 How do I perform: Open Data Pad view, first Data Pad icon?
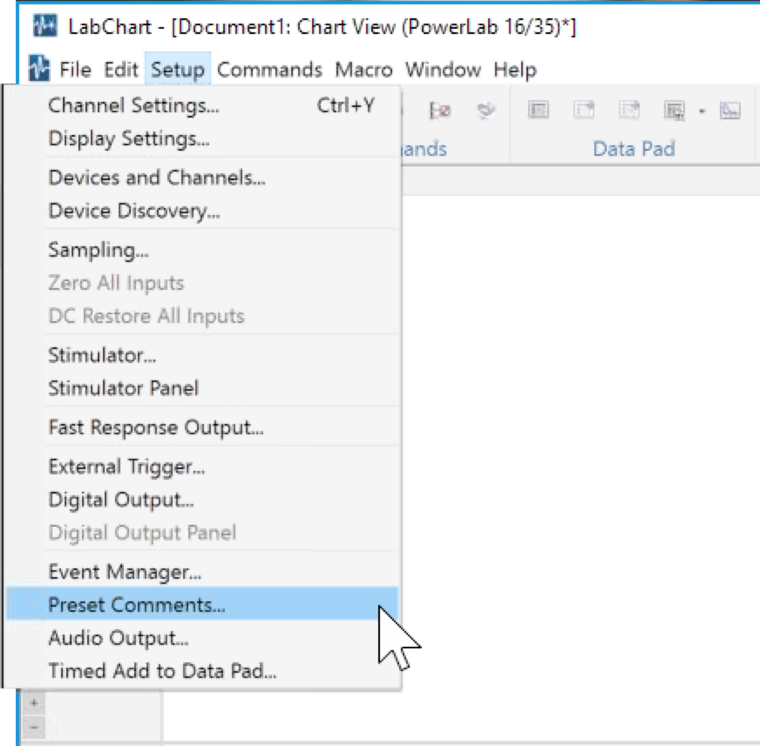click(538, 111)
